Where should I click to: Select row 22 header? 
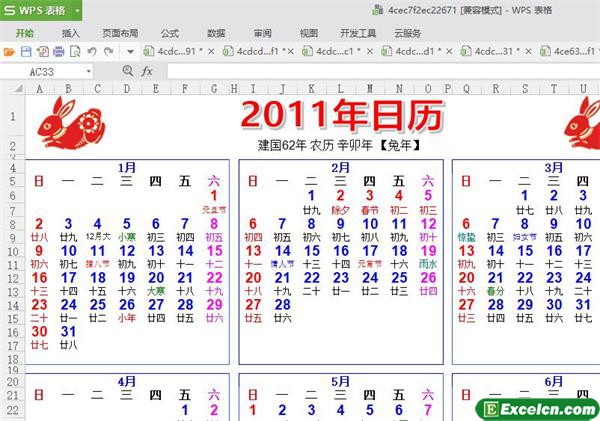click(12, 410)
